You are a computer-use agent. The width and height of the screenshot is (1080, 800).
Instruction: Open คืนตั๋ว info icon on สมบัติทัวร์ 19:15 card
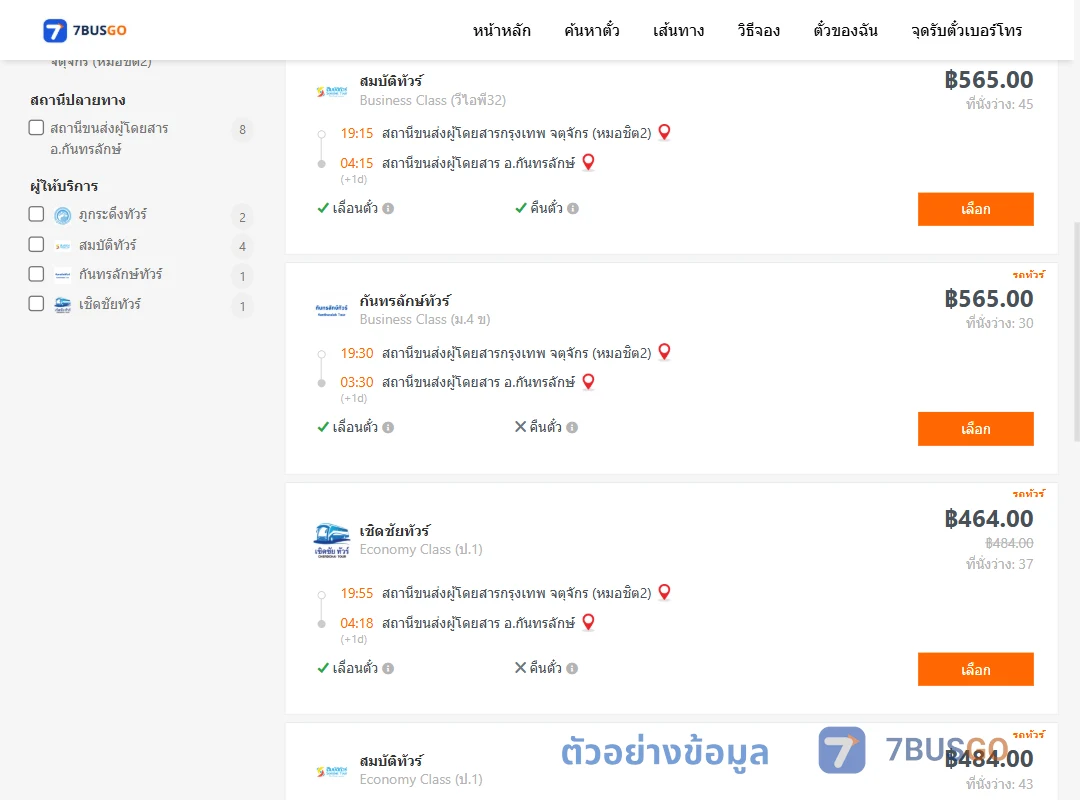[x=573, y=208]
